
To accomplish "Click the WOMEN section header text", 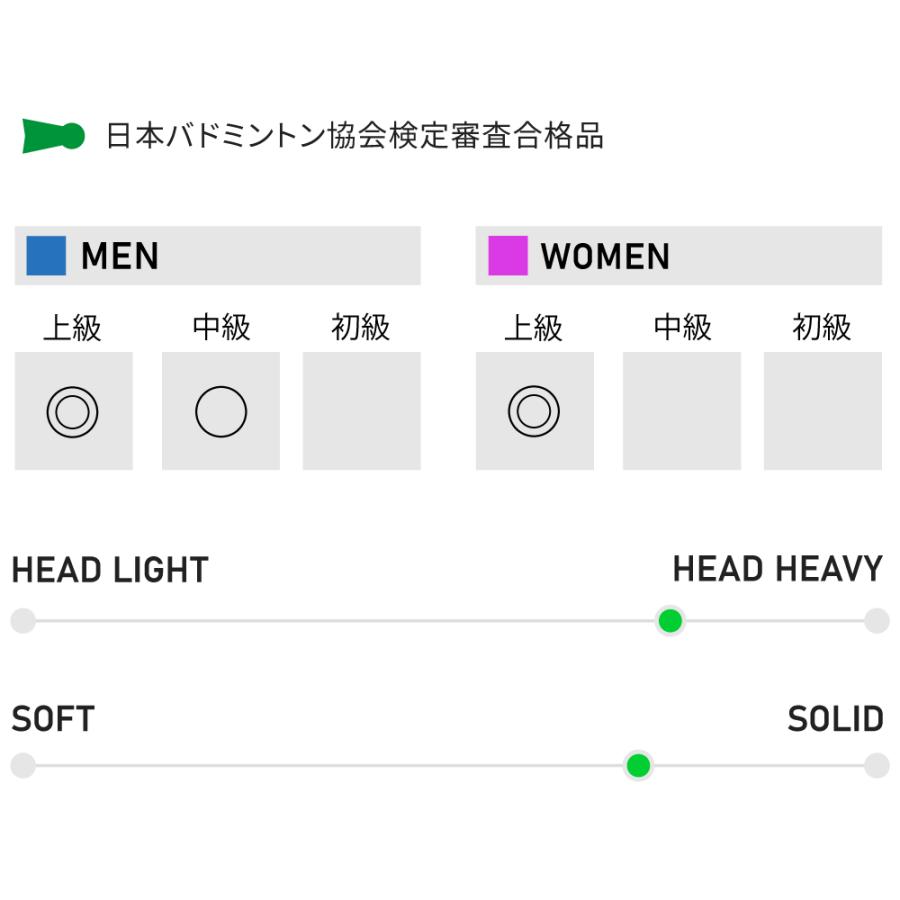I will [605, 257].
